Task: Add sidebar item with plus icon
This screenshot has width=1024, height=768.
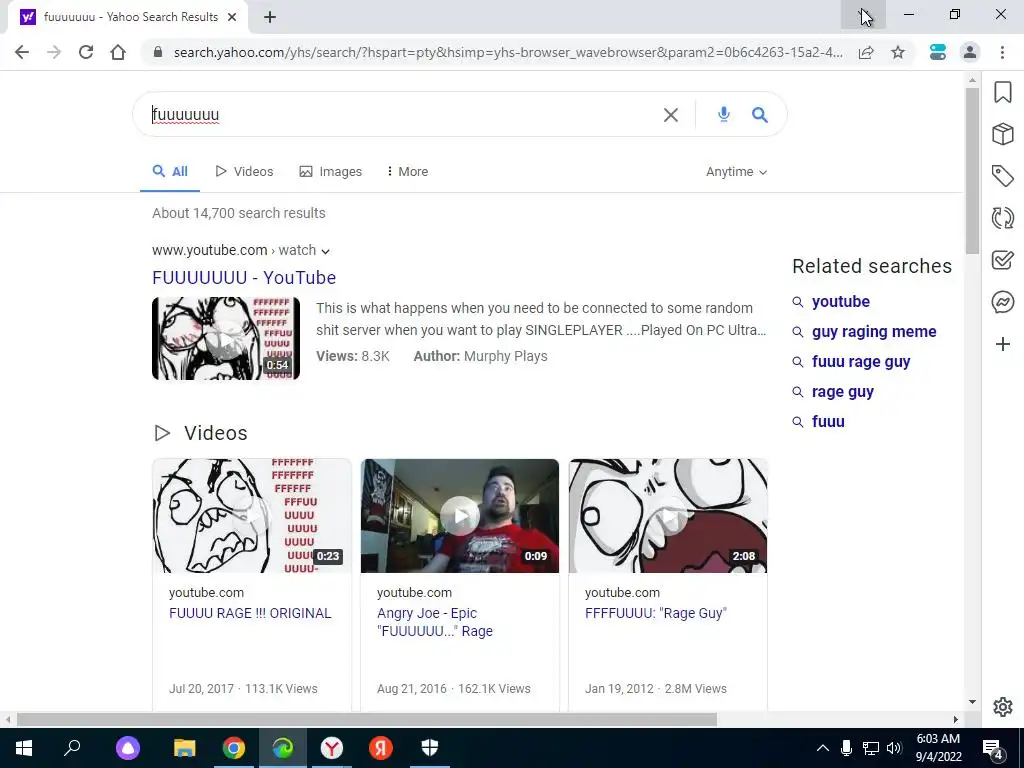Action: pyautogui.click(x=1002, y=344)
